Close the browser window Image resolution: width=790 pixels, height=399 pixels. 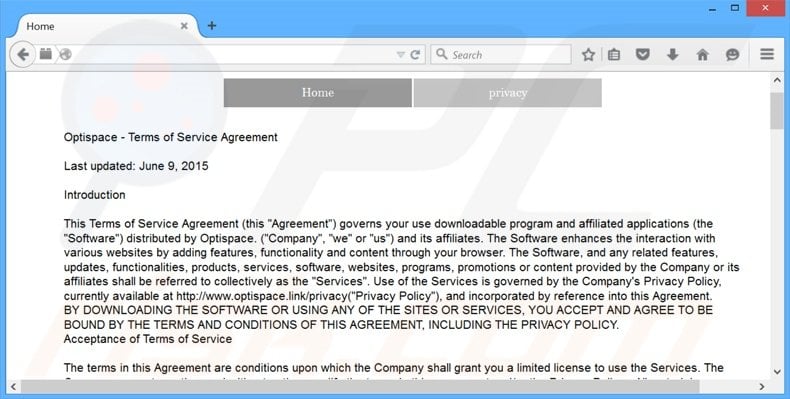pos(766,8)
